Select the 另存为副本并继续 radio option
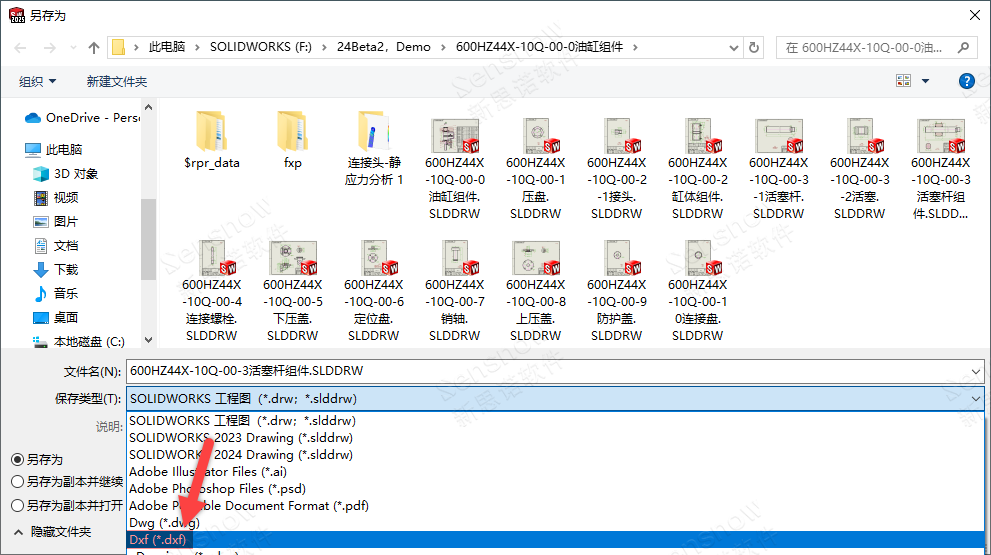Image resolution: width=991 pixels, height=555 pixels. click(x=18, y=482)
